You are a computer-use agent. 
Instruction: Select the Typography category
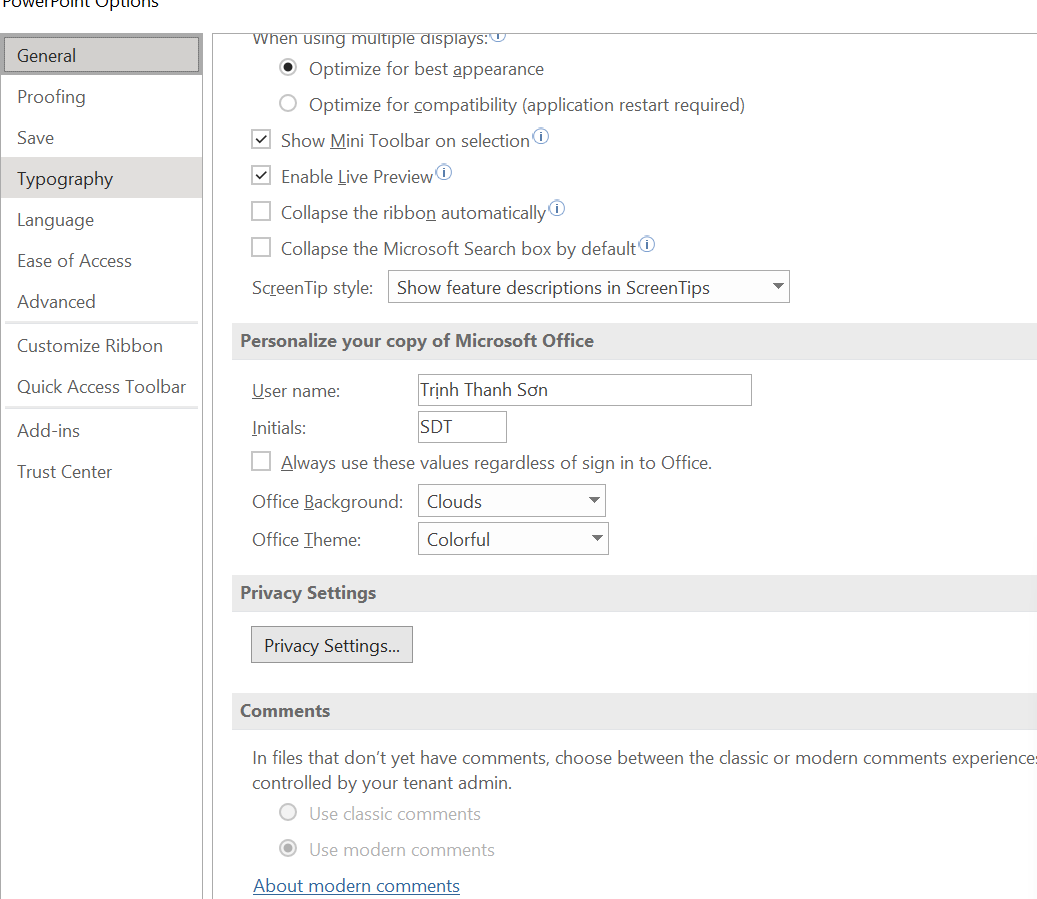point(102,178)
